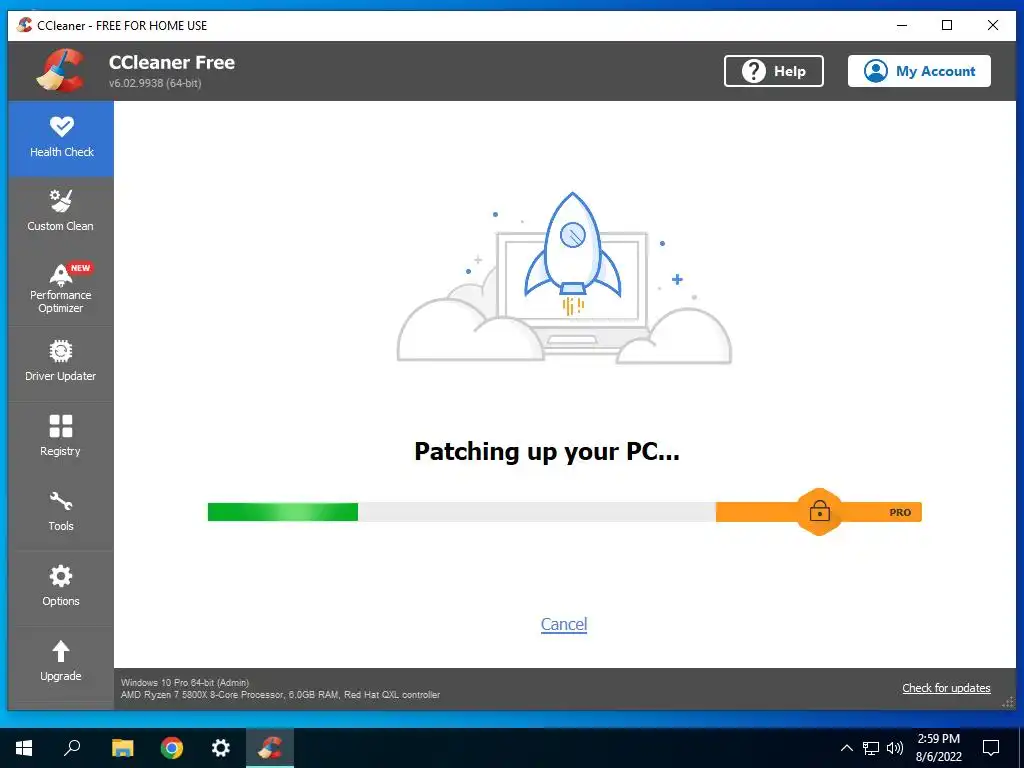
Task: Launch Google Chrome from the taskbar
Action: coord(172,748)
